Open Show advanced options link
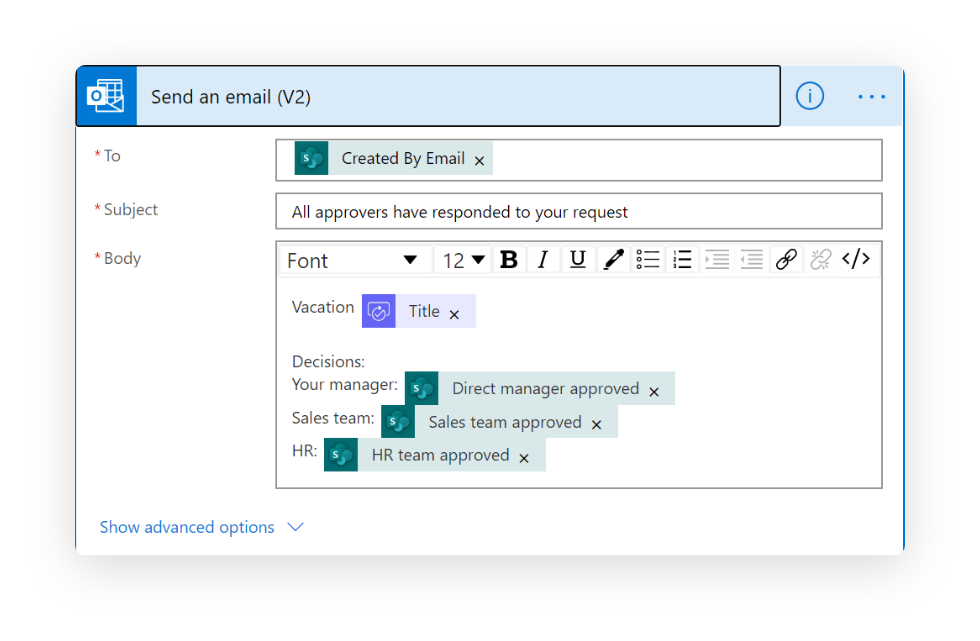980x641 pixels. pos(187,527)
